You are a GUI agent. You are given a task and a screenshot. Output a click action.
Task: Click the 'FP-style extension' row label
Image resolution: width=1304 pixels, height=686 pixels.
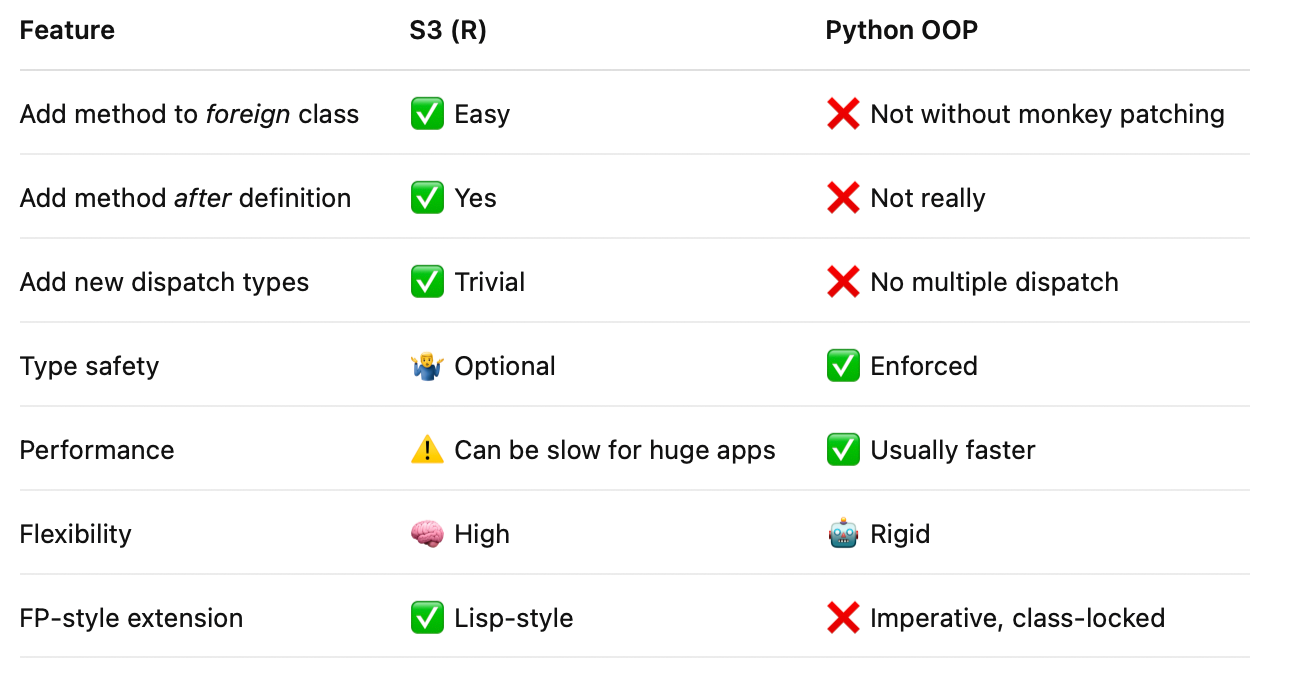131,618
